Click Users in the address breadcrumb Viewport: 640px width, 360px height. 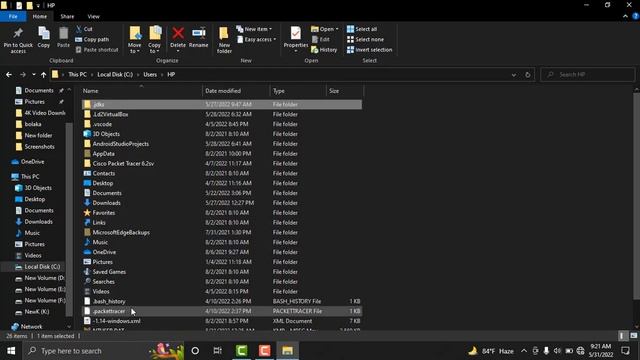pos(150,75)
